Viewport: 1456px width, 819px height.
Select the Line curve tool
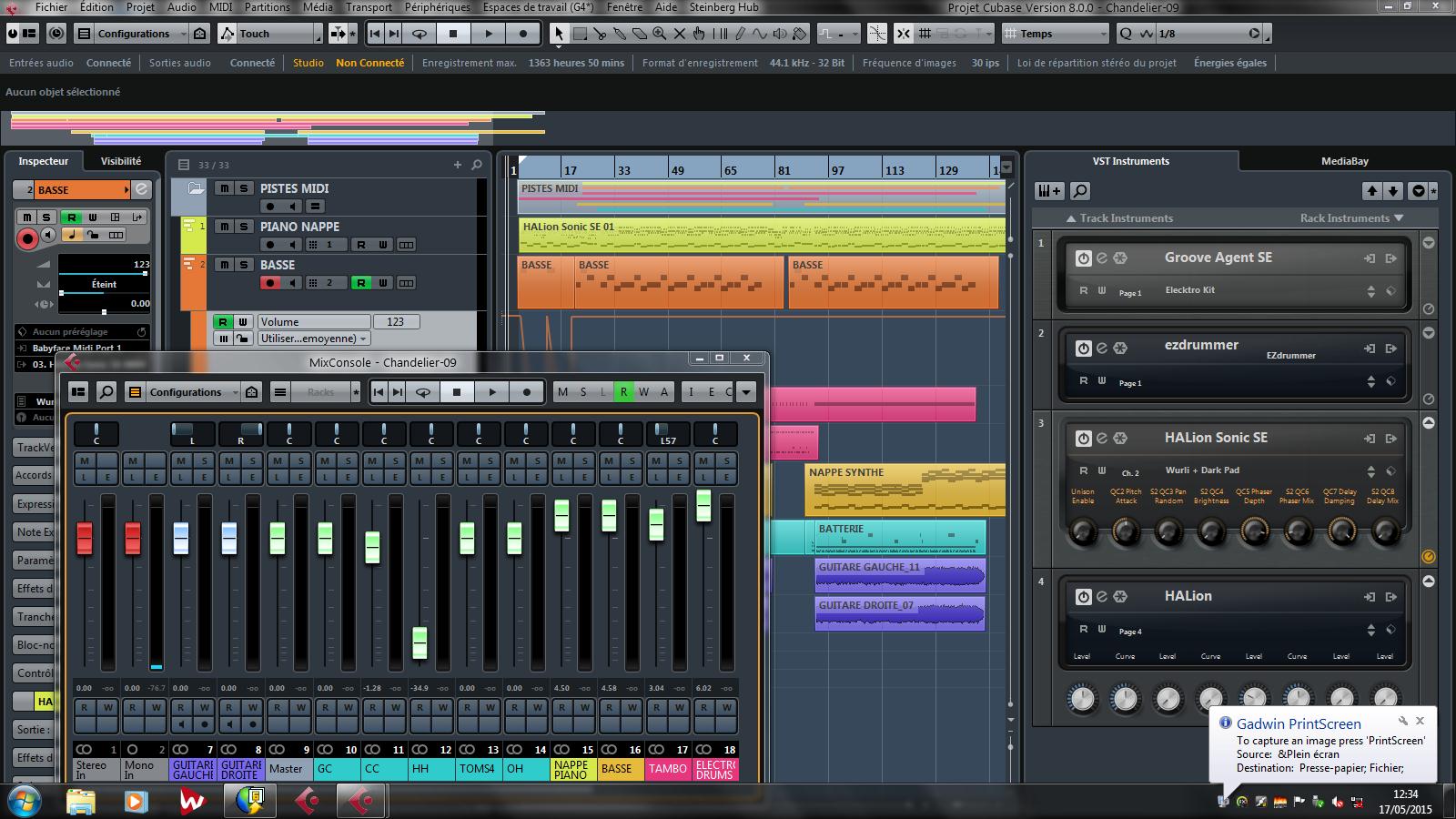(x=760, y=34)
